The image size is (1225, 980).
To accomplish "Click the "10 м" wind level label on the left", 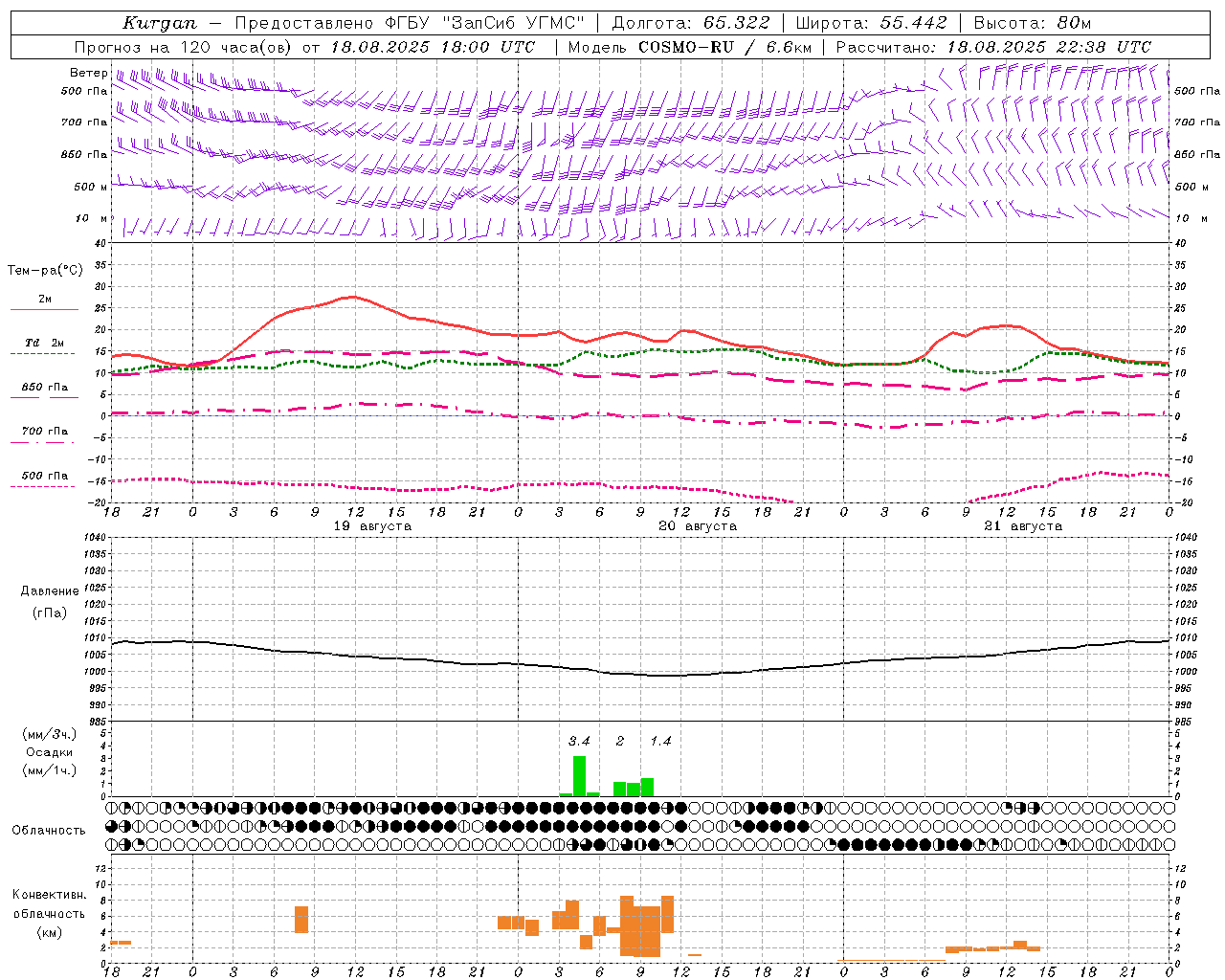I will click(92, 218).
